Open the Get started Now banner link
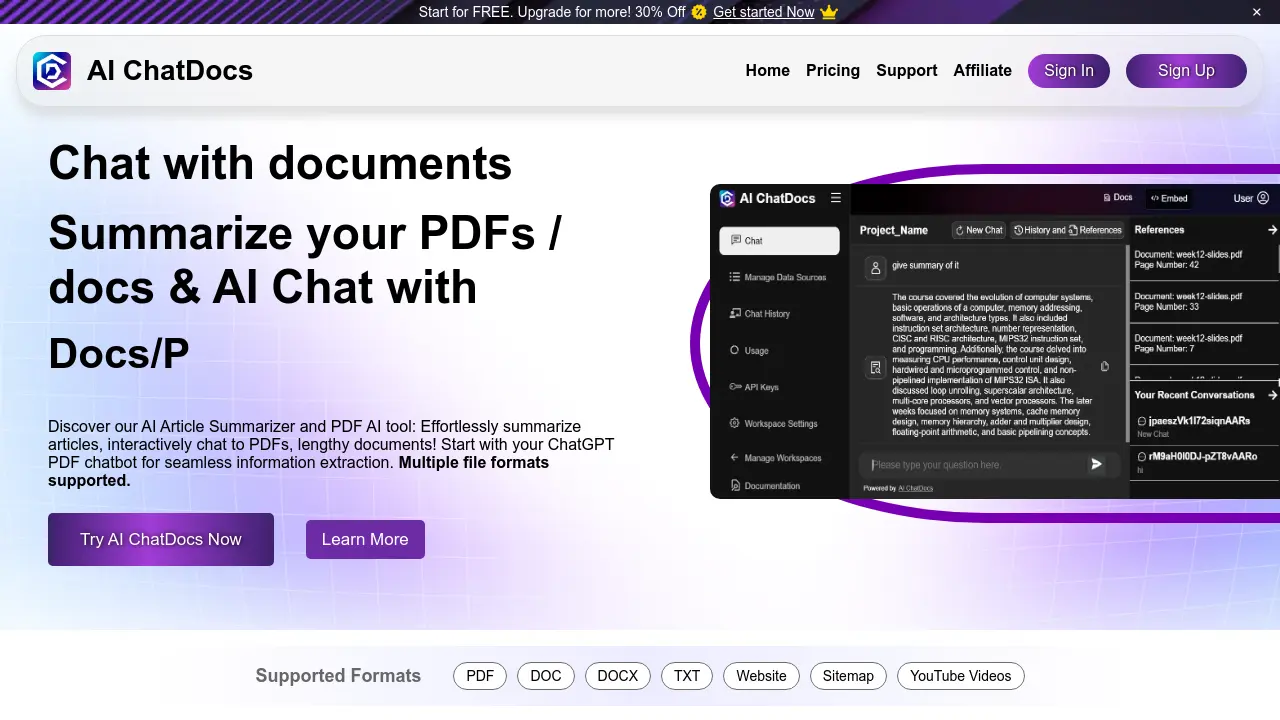Screen dimensions: 1280x720 point(764,12)
